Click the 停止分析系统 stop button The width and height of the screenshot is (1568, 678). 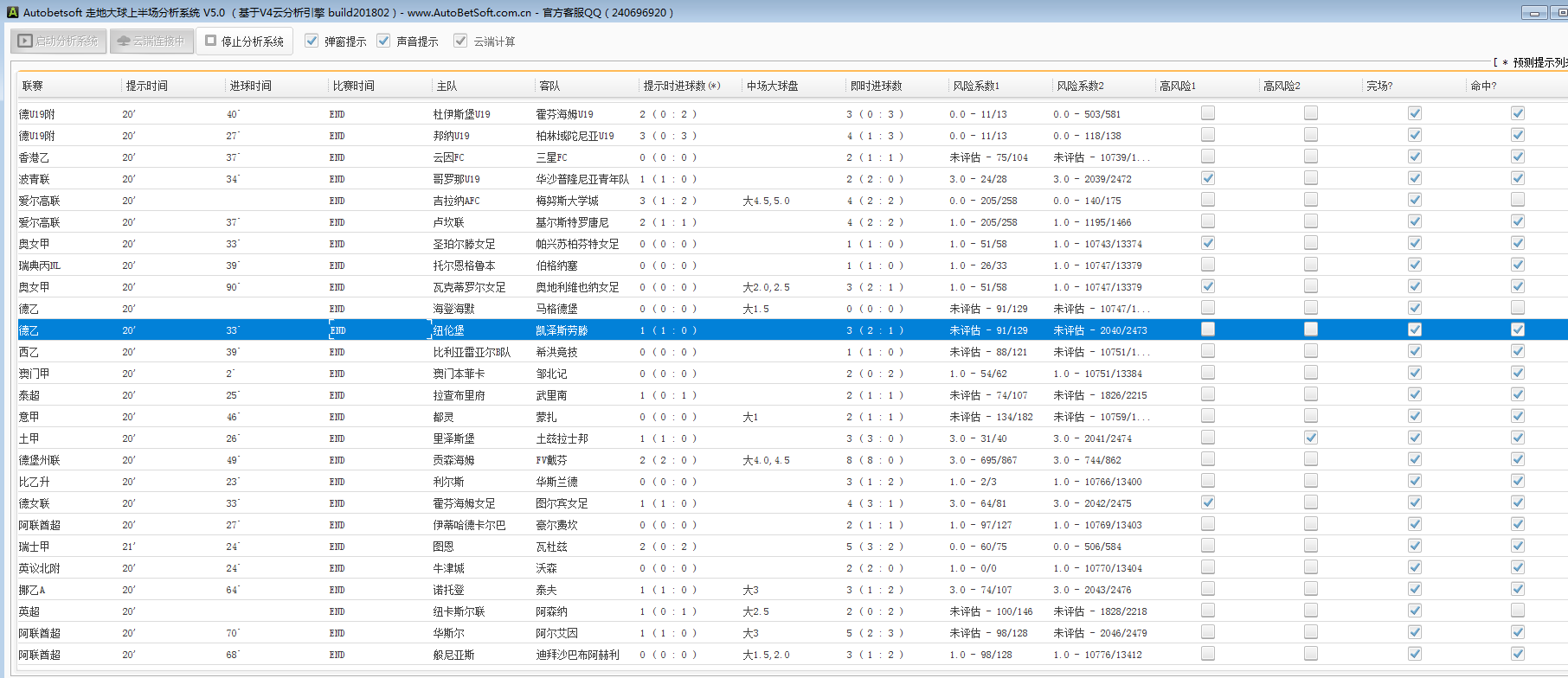tap(245, 41)
